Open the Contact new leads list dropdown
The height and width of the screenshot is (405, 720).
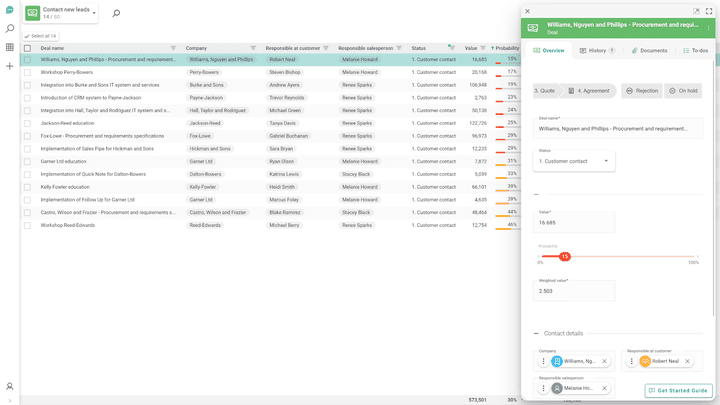(x=94, y=14)
